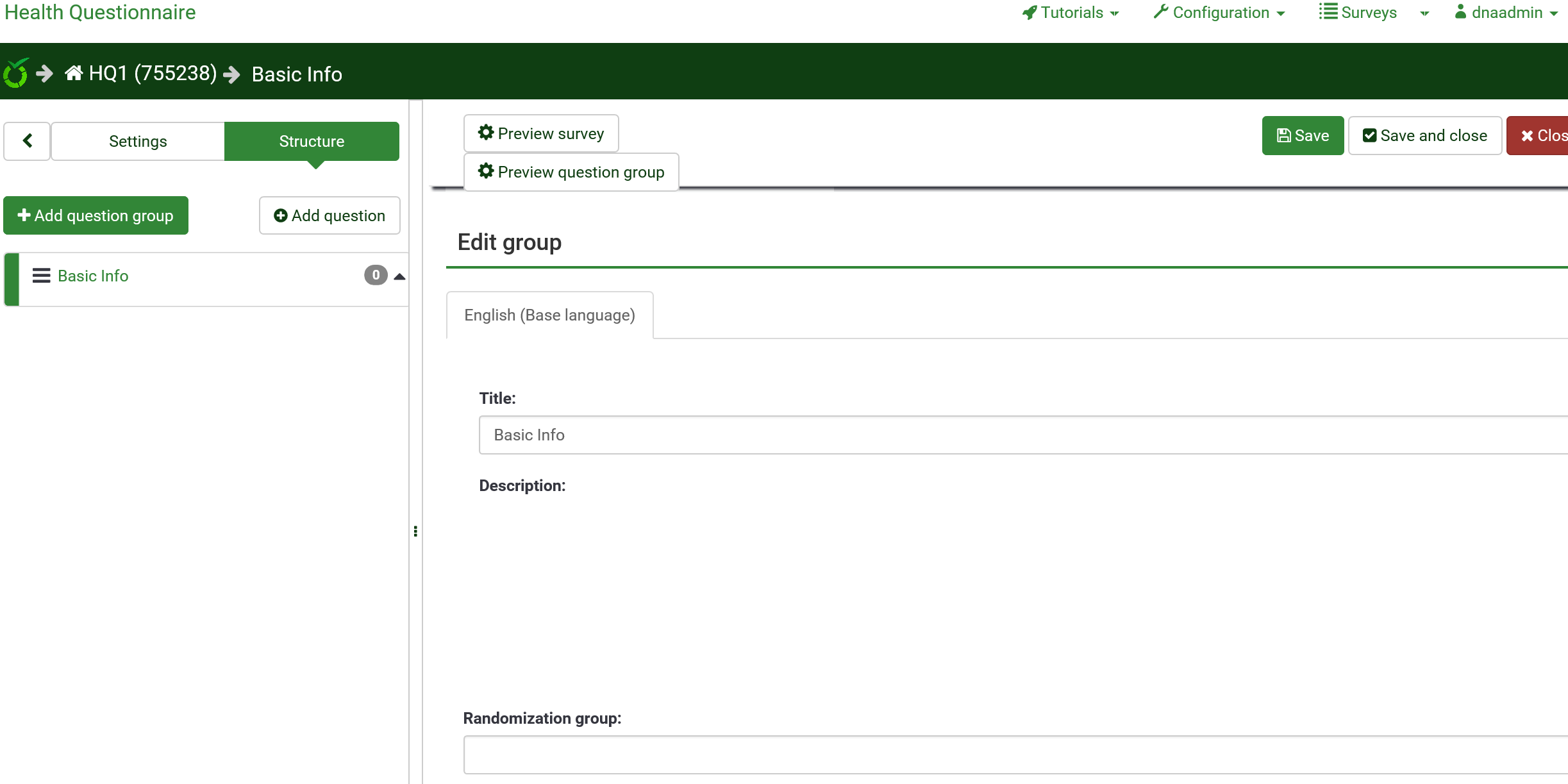
Task: Select the English (Base language) tab
Action: (x=549, y=315)
